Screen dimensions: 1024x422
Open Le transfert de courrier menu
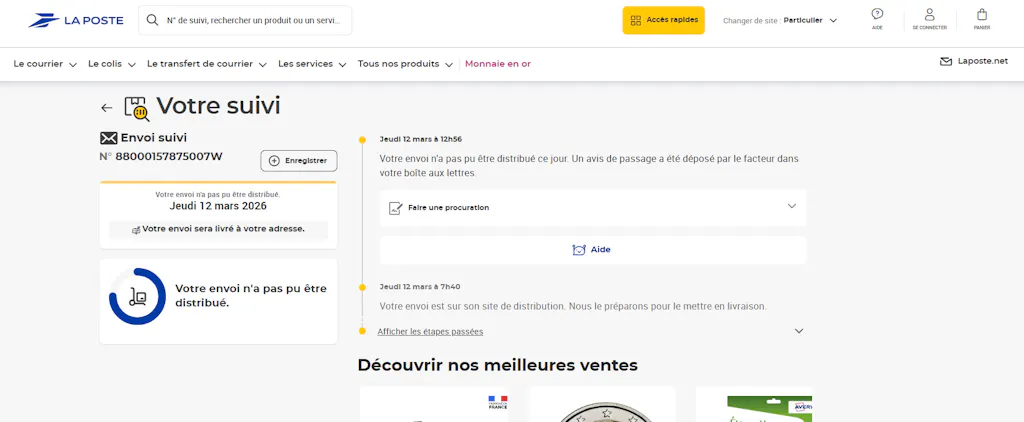click(206, 64)
